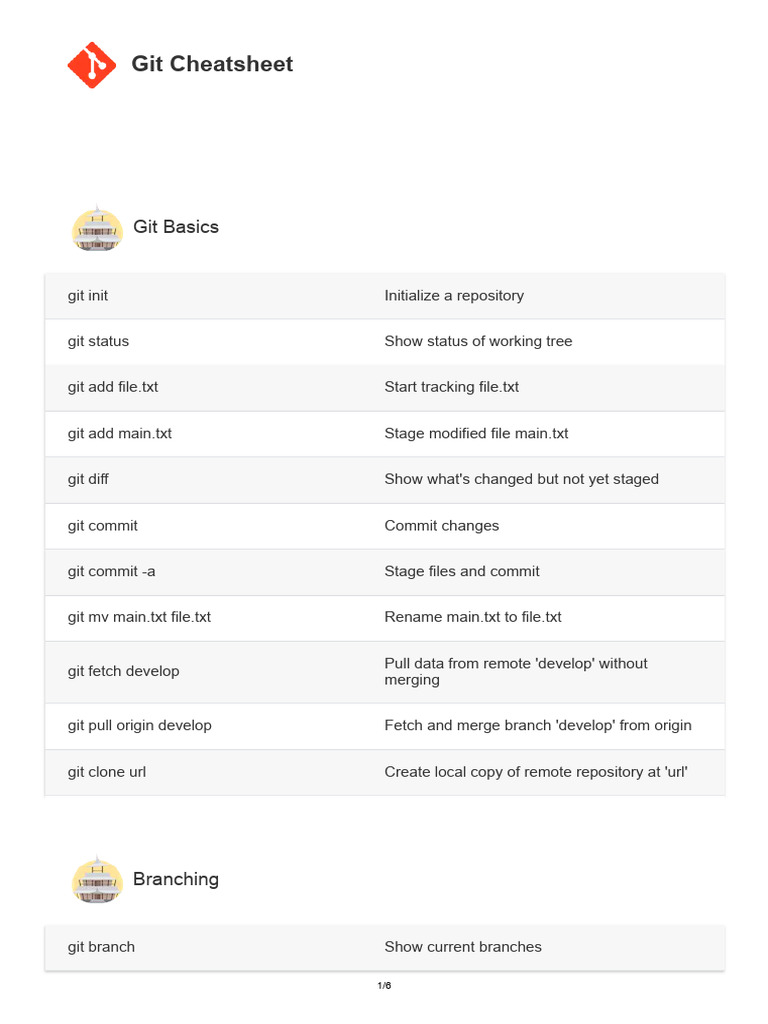The image size is (768, 1024).
Task: Select the 'git fetch develop' command
Action: (x=123, y=672)
